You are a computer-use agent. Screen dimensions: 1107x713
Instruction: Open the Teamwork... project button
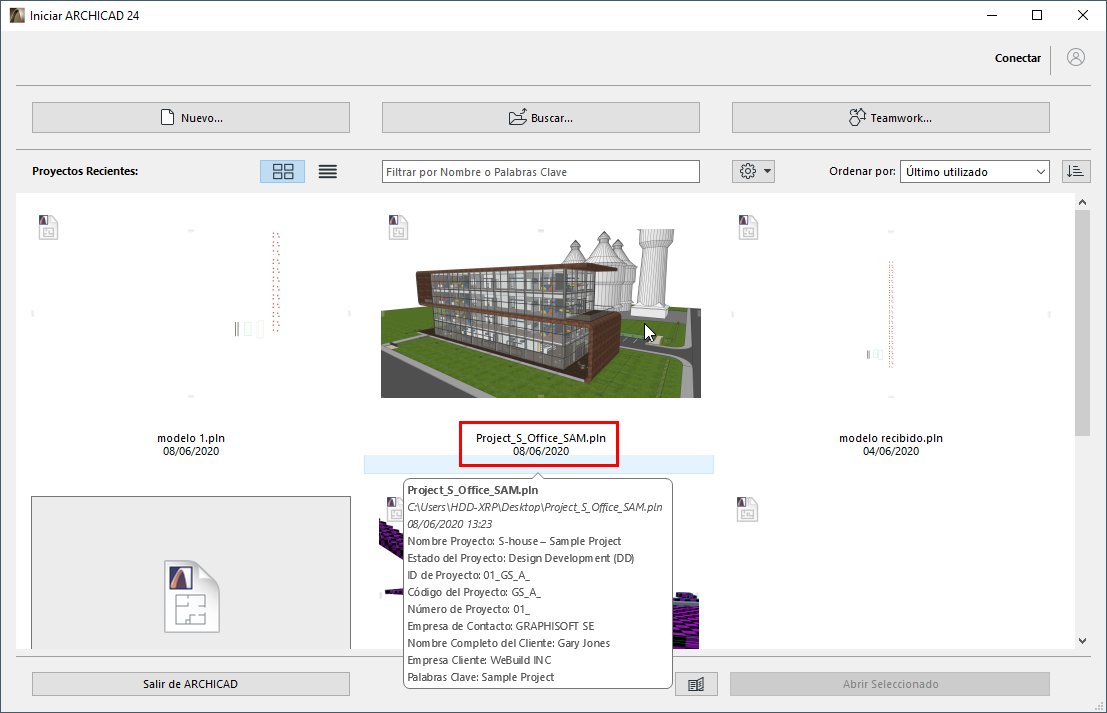coord(891,118)
